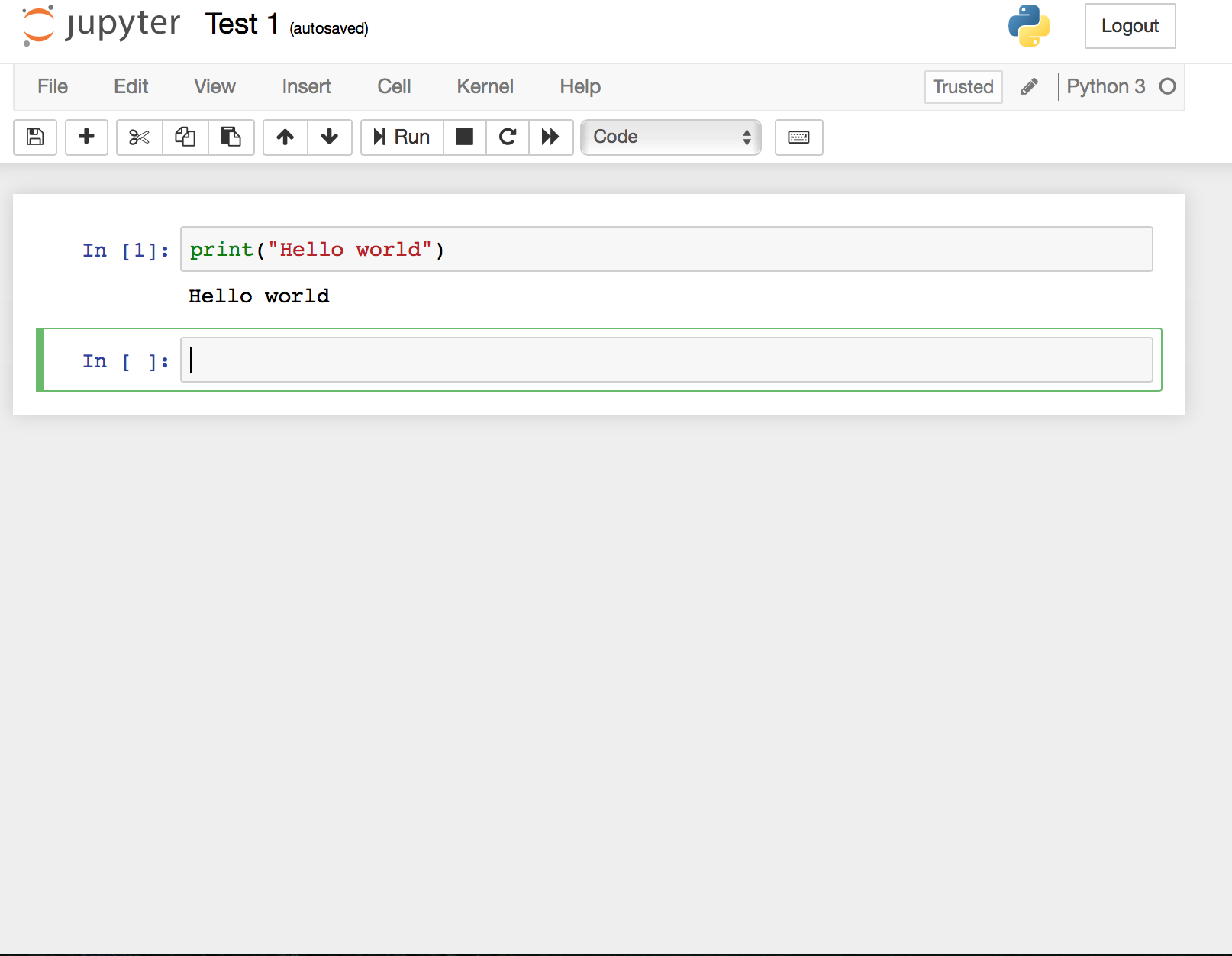Click the Python logo icon

1029,26
